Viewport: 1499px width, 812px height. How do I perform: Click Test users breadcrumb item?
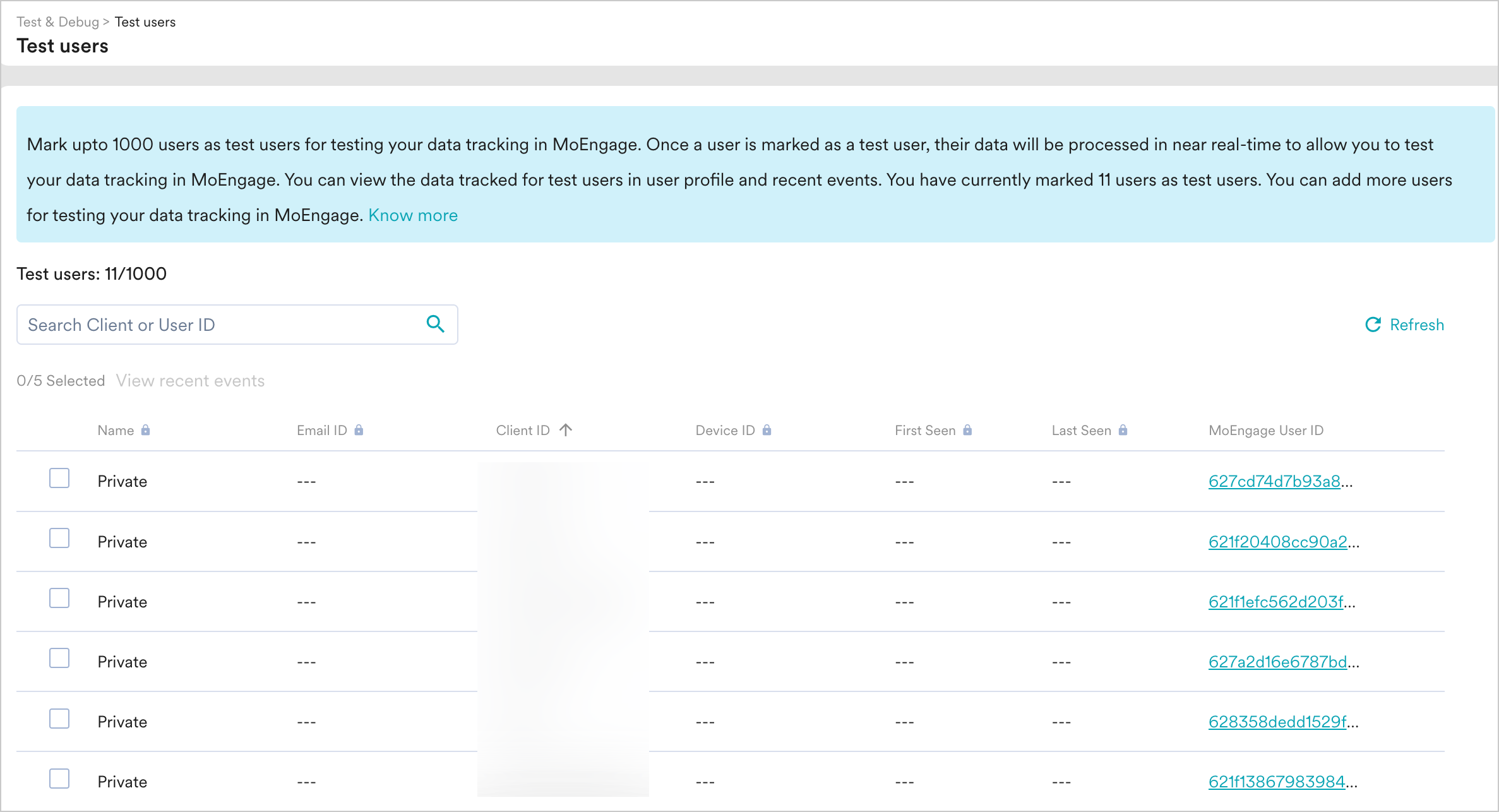tap(145, 22)
